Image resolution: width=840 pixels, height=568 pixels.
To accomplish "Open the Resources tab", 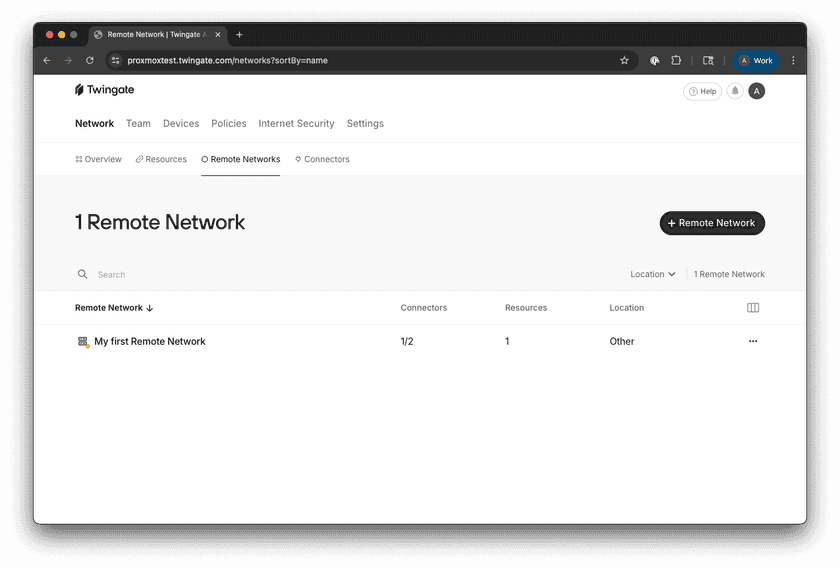I will click(x=161, y=159).
